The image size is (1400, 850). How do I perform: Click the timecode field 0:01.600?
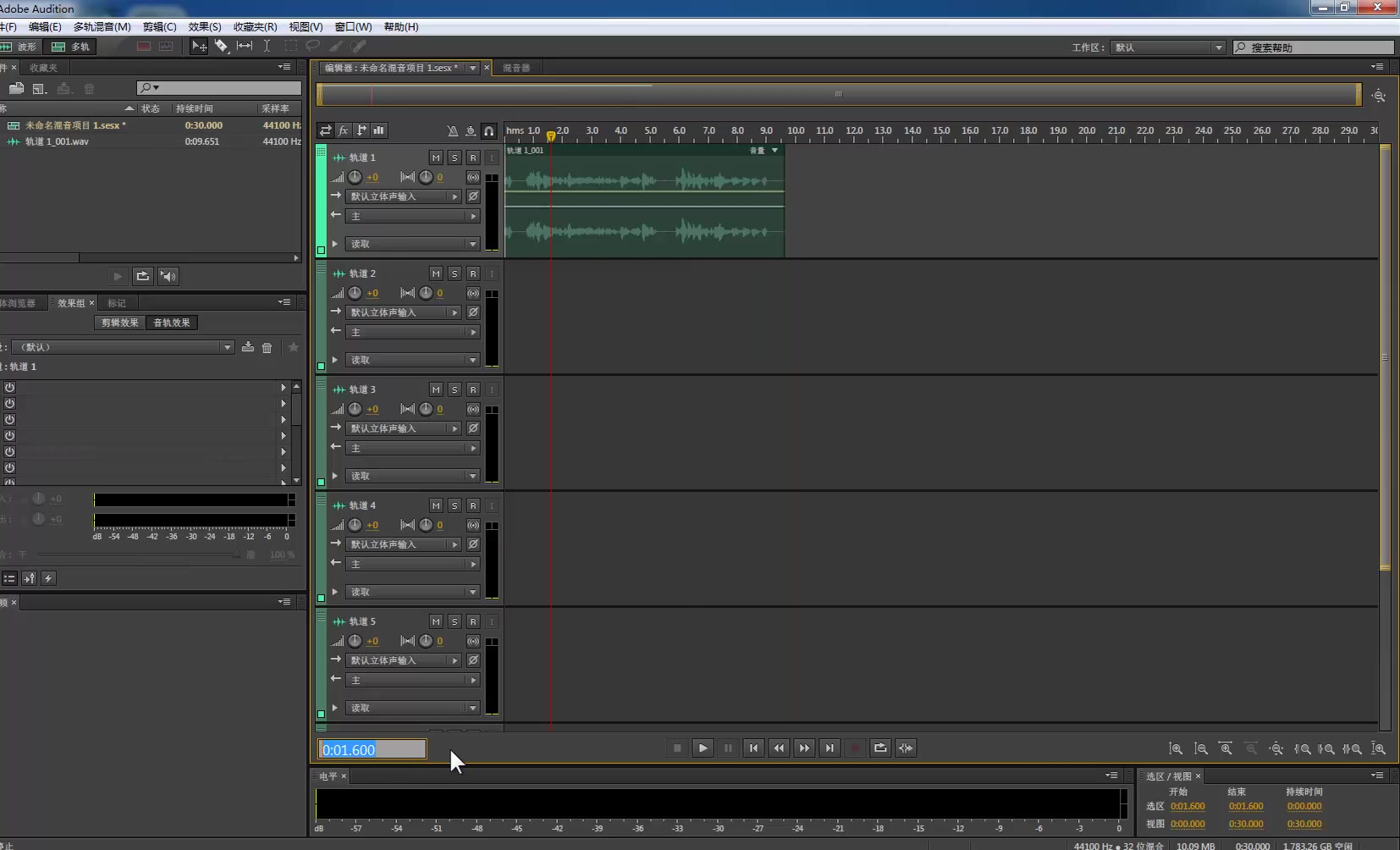pyautogui.click(x=372, y=749)
